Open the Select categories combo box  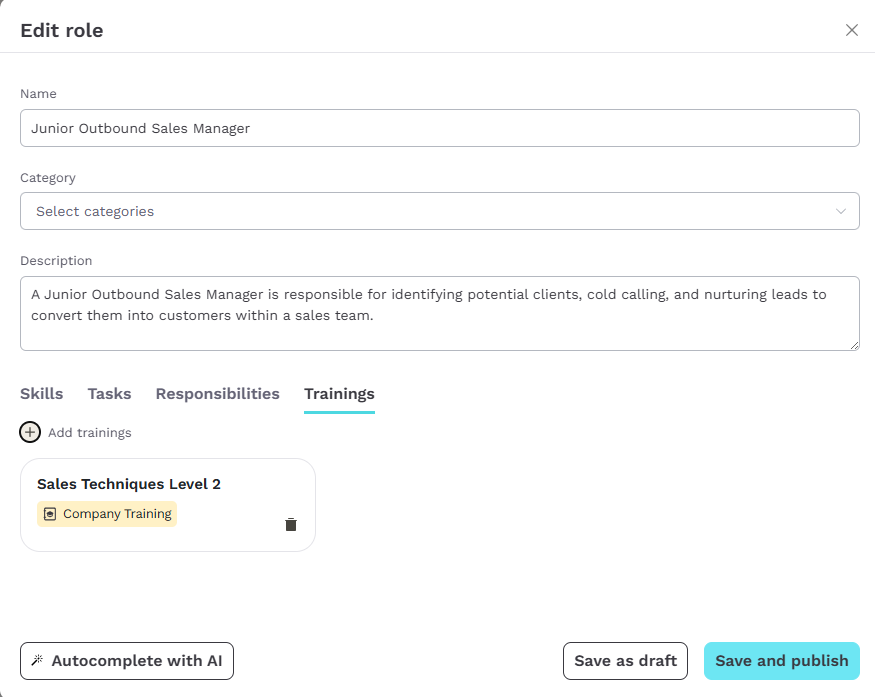coord(440,211)
